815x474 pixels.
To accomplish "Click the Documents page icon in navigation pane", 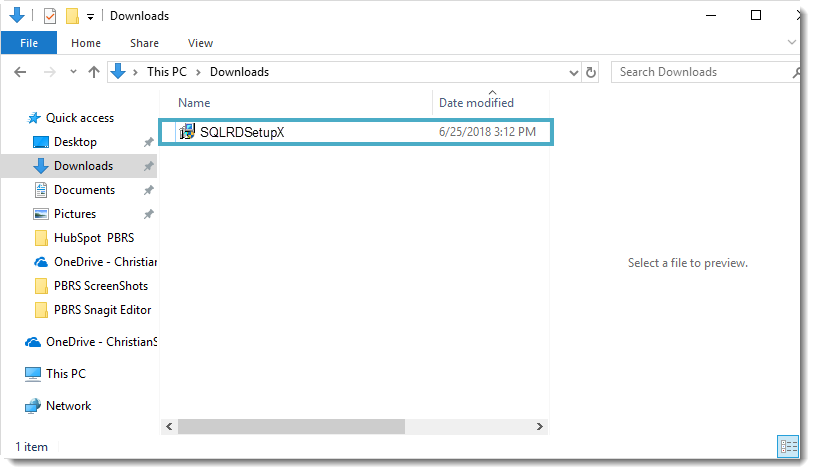I will (41, 190).
